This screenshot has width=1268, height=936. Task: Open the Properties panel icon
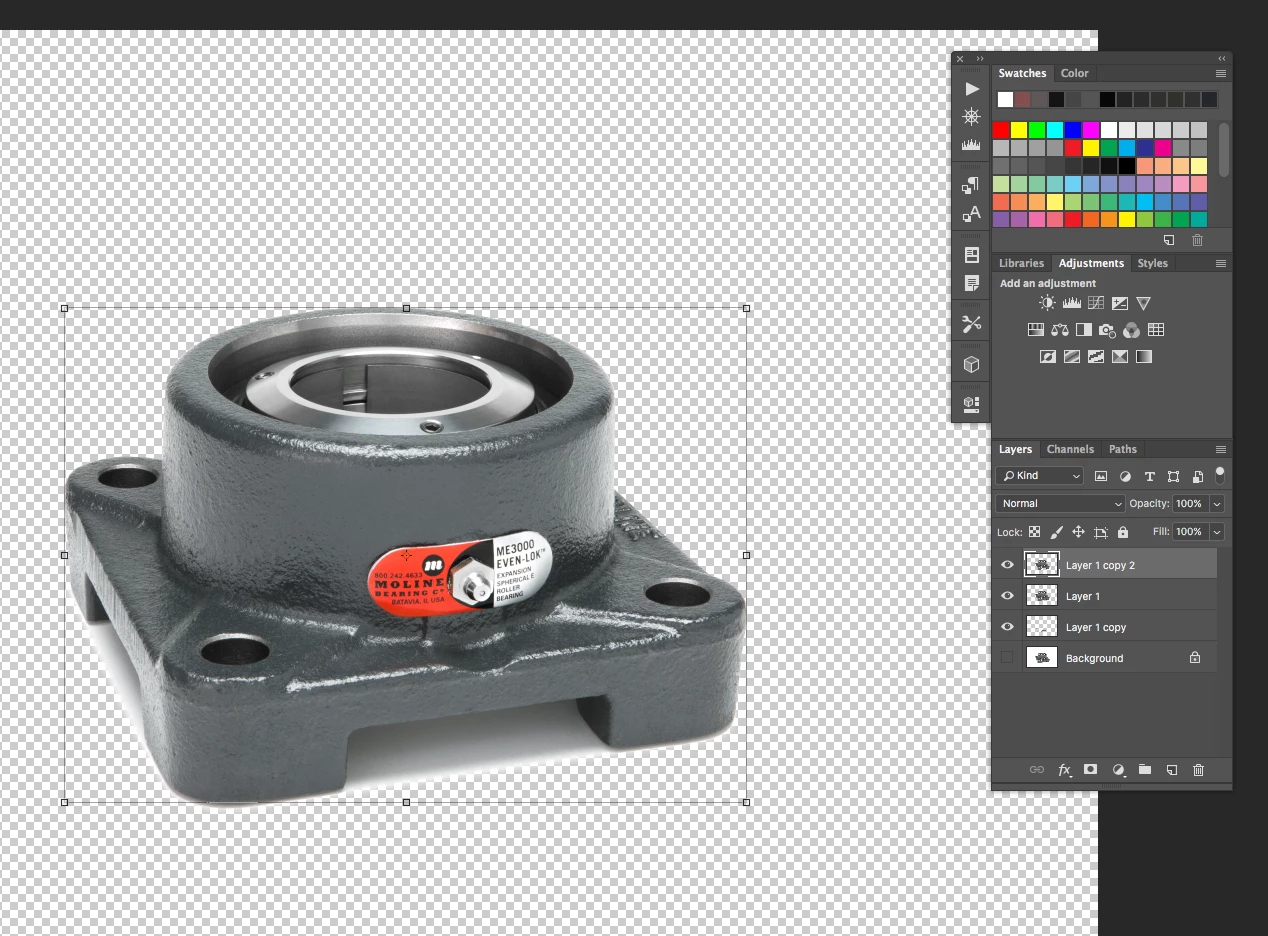pyautogui.click(x=971, y=255)
